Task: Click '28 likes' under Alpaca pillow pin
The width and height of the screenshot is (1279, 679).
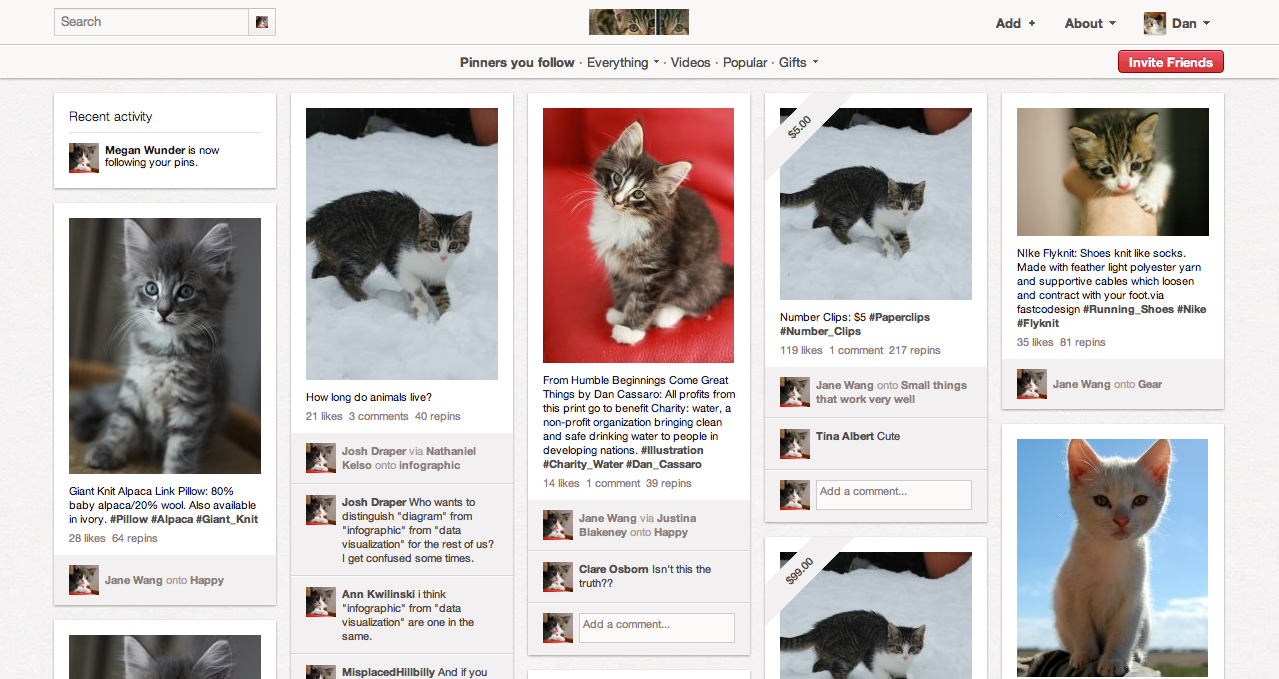Action: tap(87, 538)
